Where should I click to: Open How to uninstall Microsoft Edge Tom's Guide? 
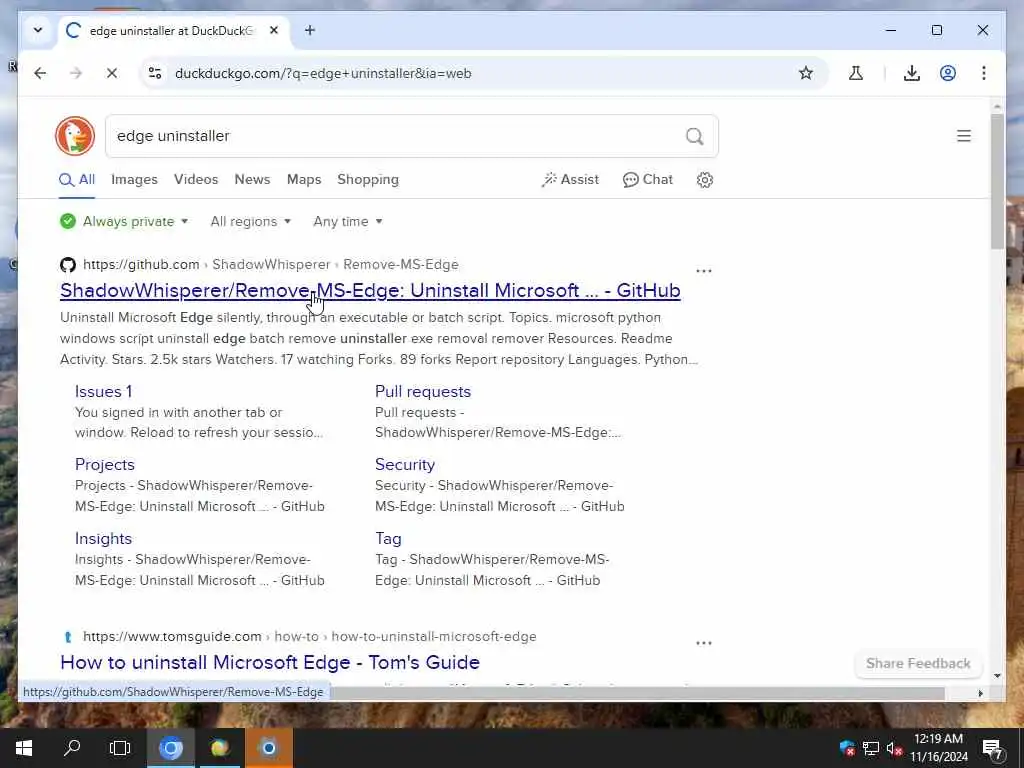(270, 662)
